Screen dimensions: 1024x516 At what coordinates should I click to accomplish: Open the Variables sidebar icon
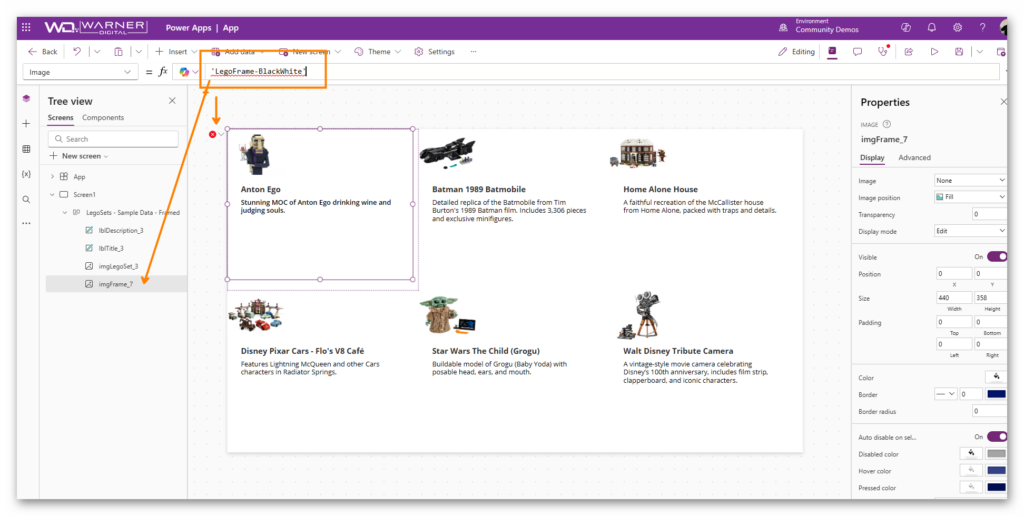26,174
